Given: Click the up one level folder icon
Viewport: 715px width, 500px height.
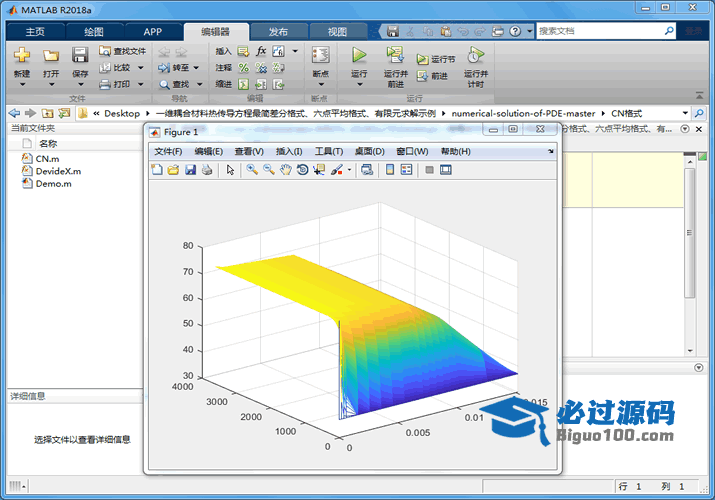Looking at the screenshot, I should 47,113.
